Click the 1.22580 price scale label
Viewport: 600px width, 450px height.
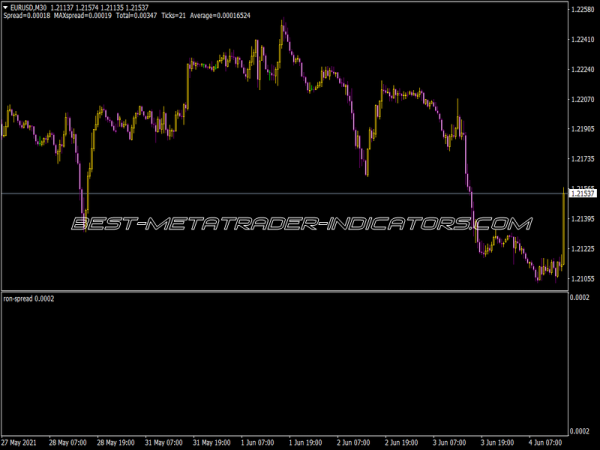tap(582, 10)
